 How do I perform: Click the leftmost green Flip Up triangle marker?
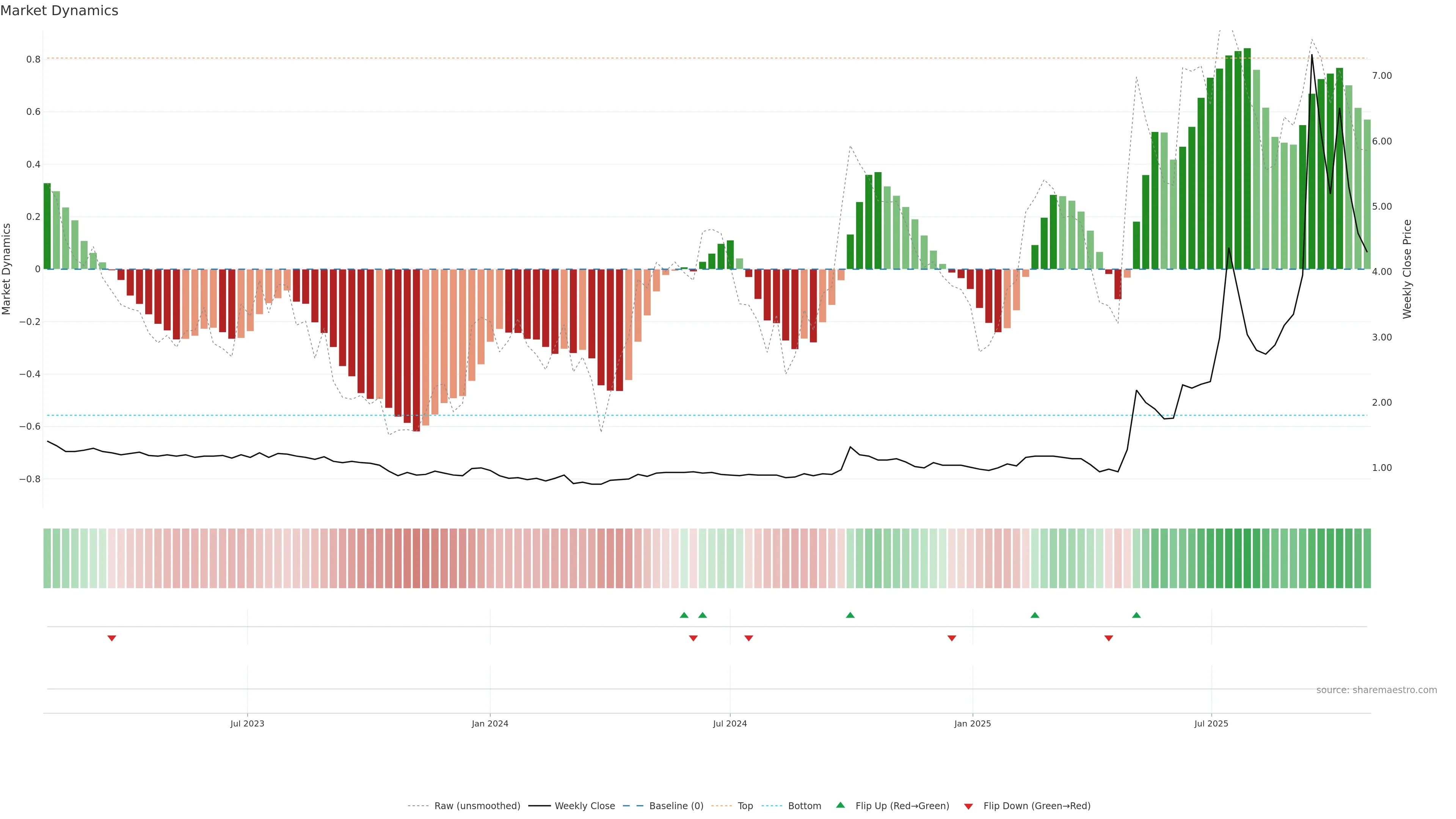(684, 615)
